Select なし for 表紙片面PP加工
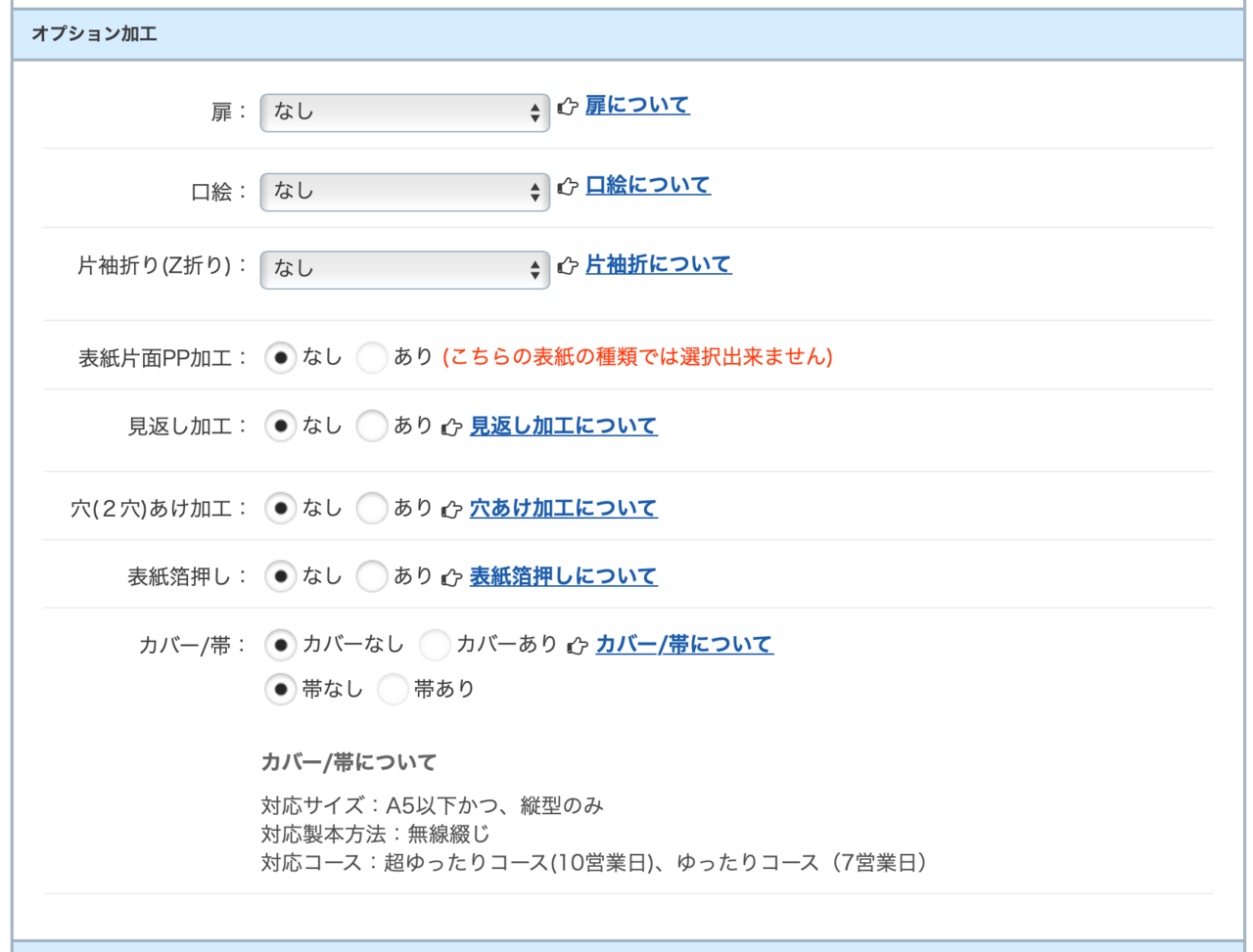The height and width of the screenshot is (952, 1253). tap(281, 357)
